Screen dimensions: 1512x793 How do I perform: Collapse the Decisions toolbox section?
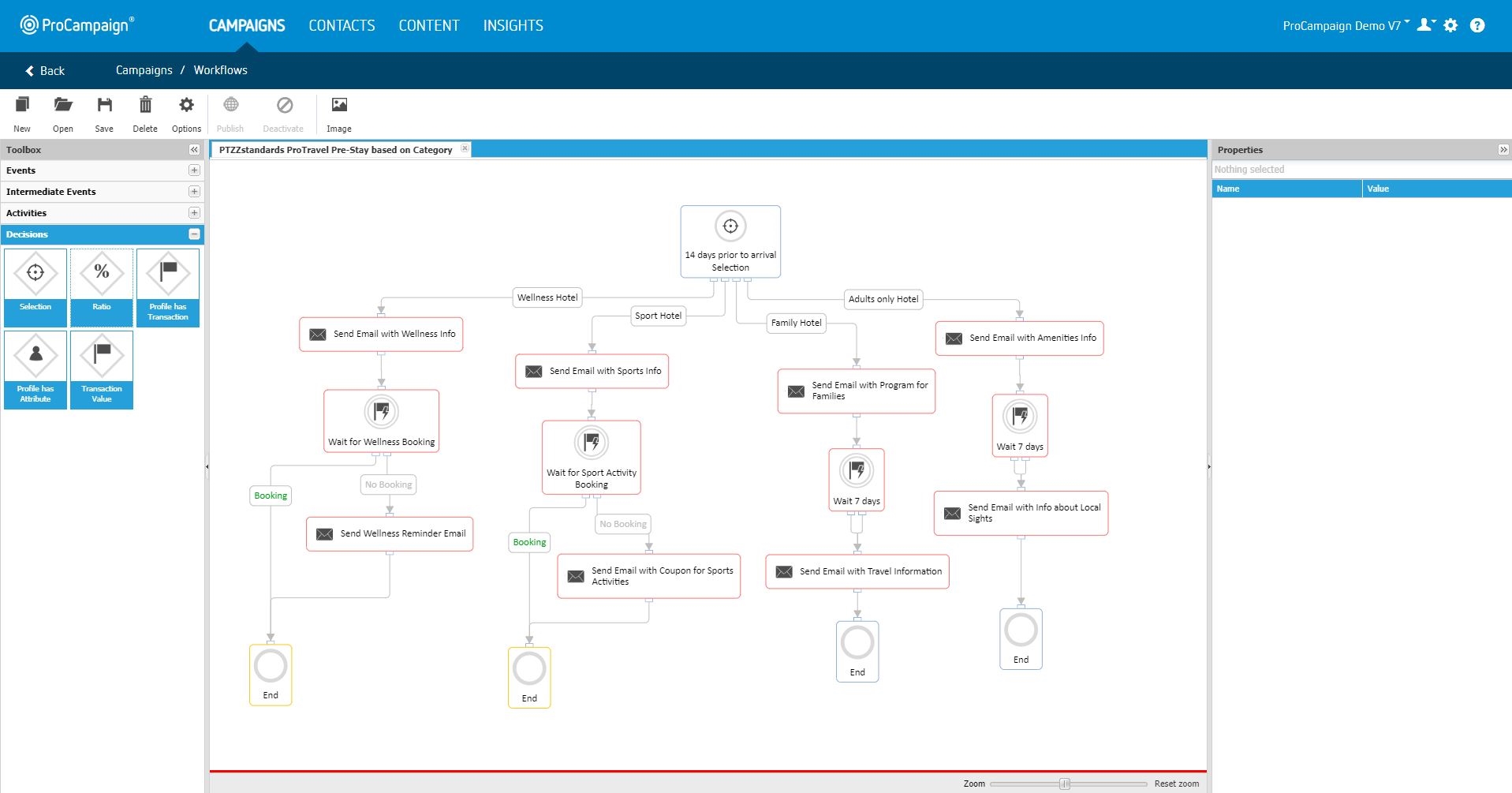(194, 234)
